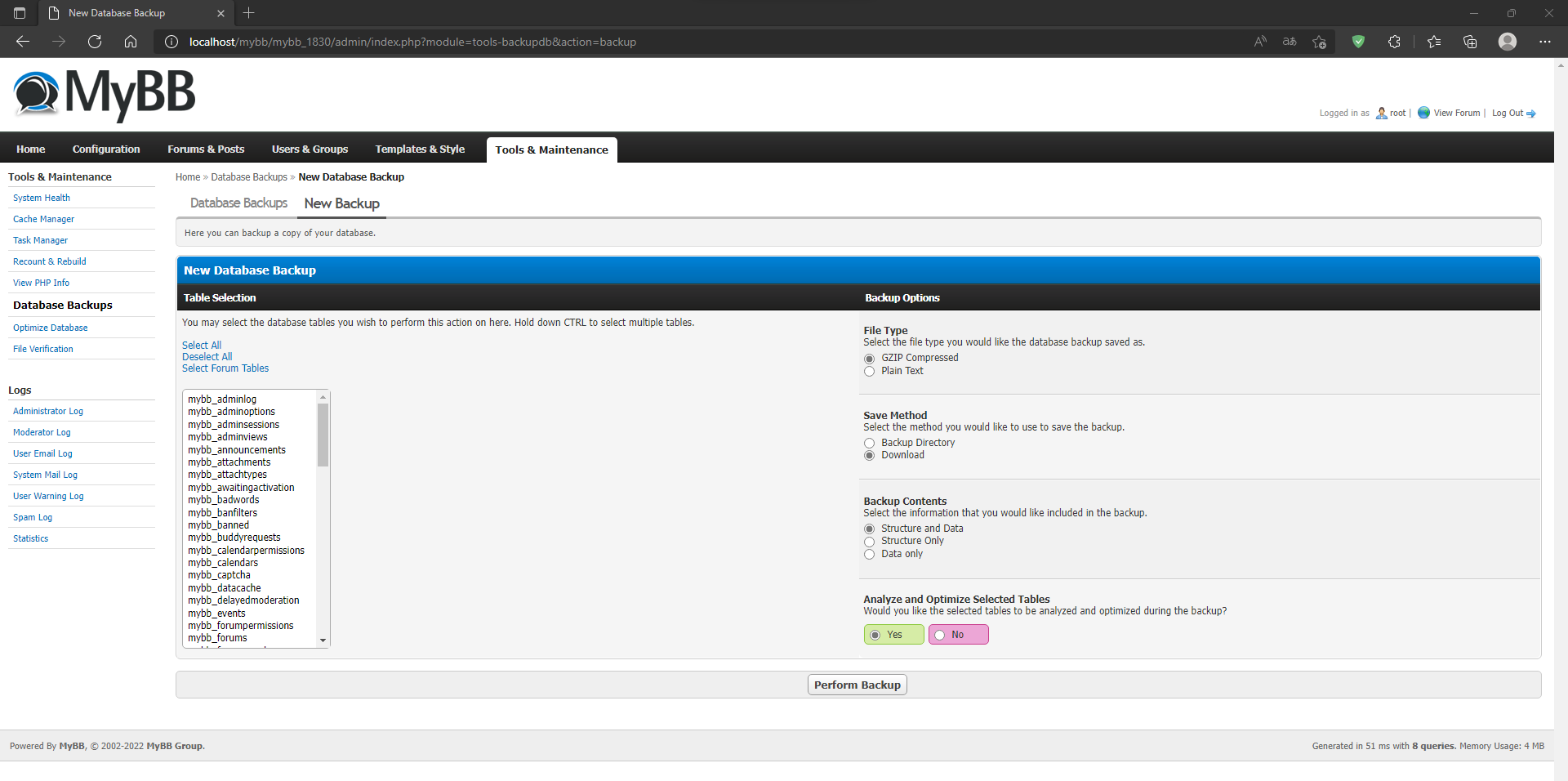The width and height of the screenshot is (1568, 781).
Task: Choose Backup Directory save method
Action: (x=869, y=444)
